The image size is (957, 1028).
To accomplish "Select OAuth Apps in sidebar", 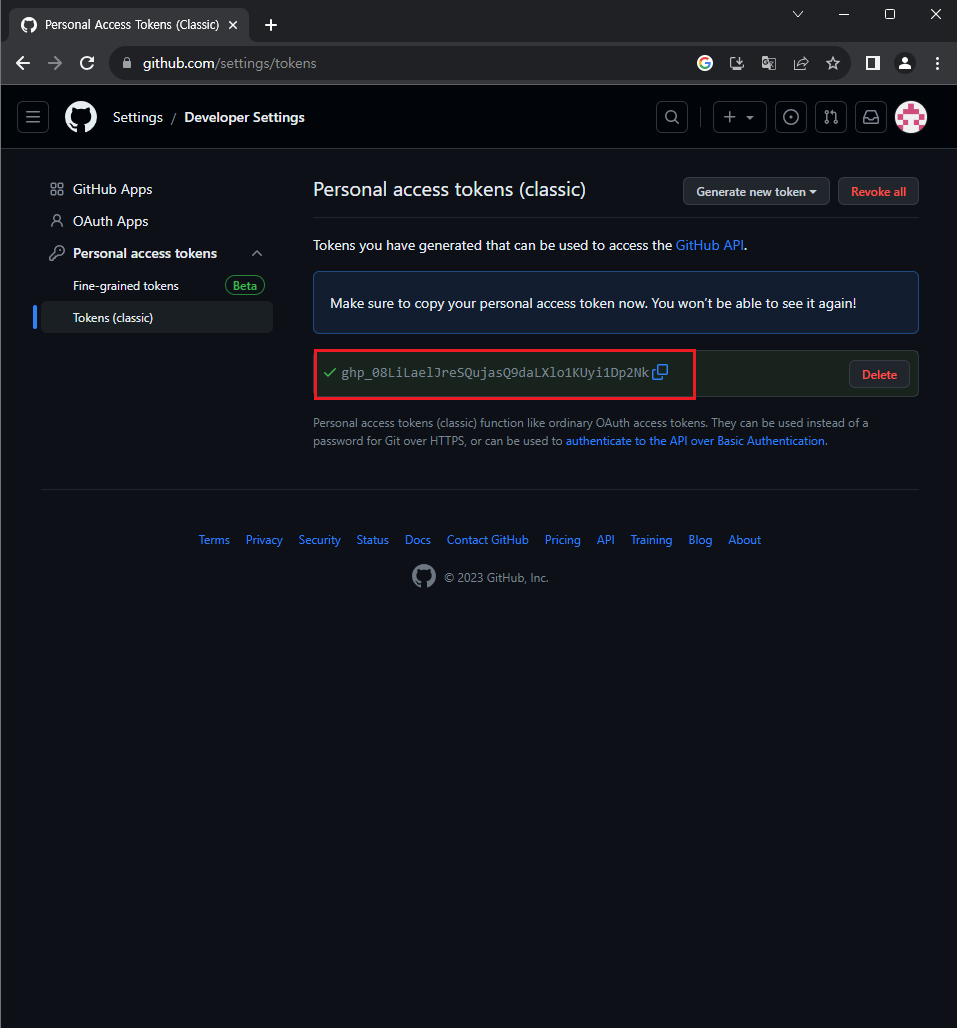I will pos(110,221).
